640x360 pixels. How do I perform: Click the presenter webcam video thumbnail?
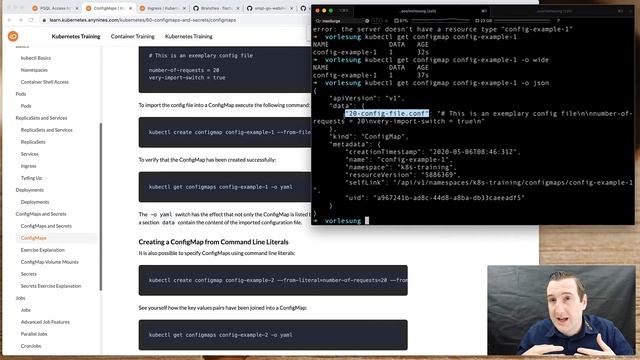[561, 311]
